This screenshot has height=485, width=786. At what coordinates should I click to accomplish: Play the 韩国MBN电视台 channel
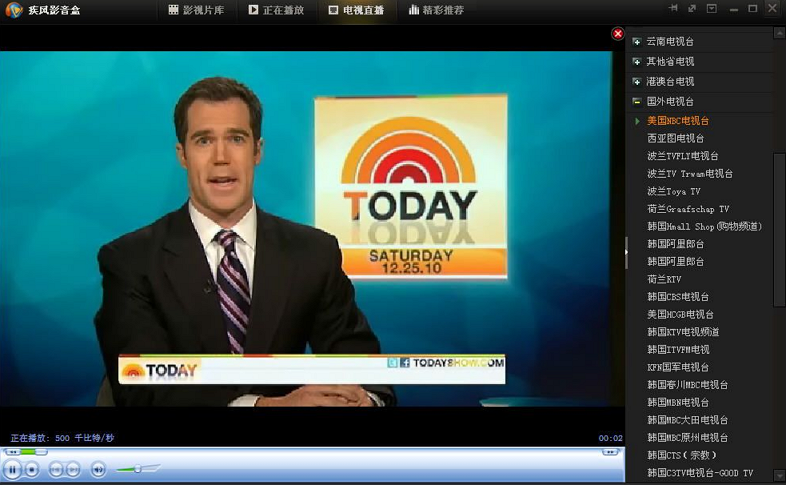click(678, 402)
